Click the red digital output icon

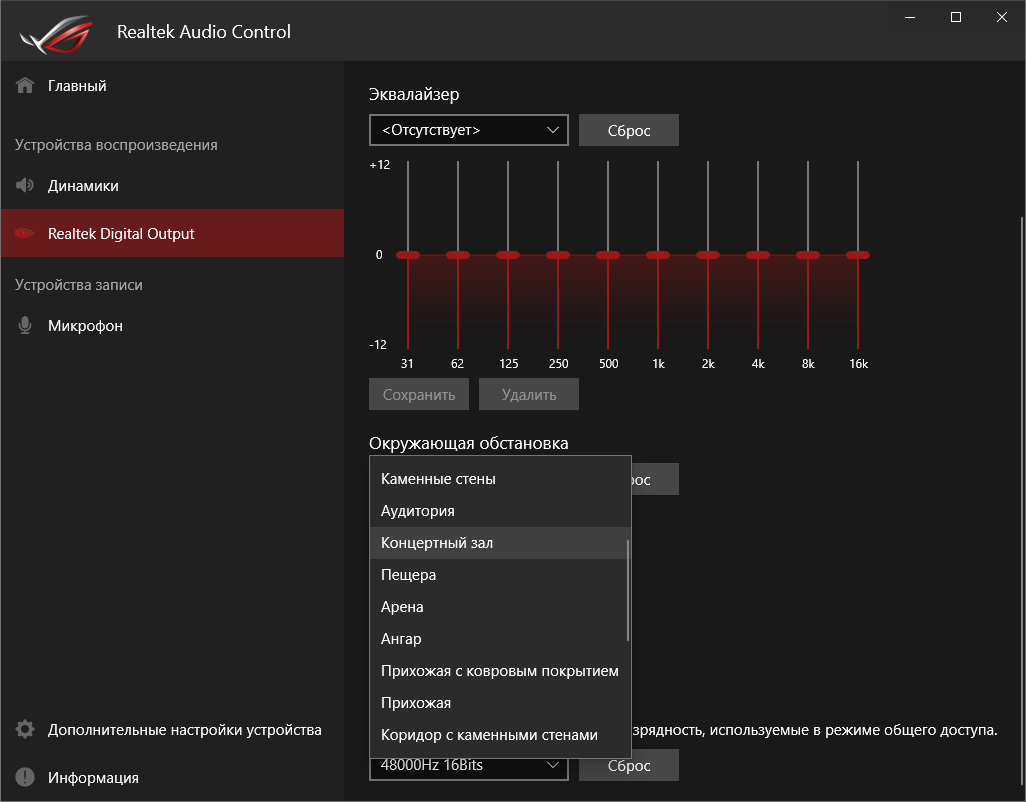(x=25, y=233)
